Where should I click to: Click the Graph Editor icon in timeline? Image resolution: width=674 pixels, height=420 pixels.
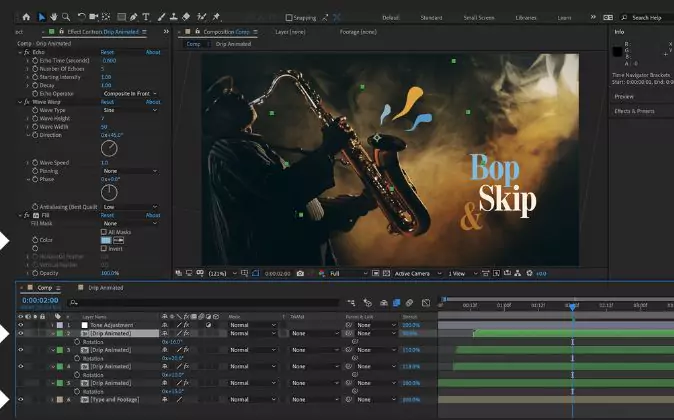pyautogui.click(x=426, y=303)
